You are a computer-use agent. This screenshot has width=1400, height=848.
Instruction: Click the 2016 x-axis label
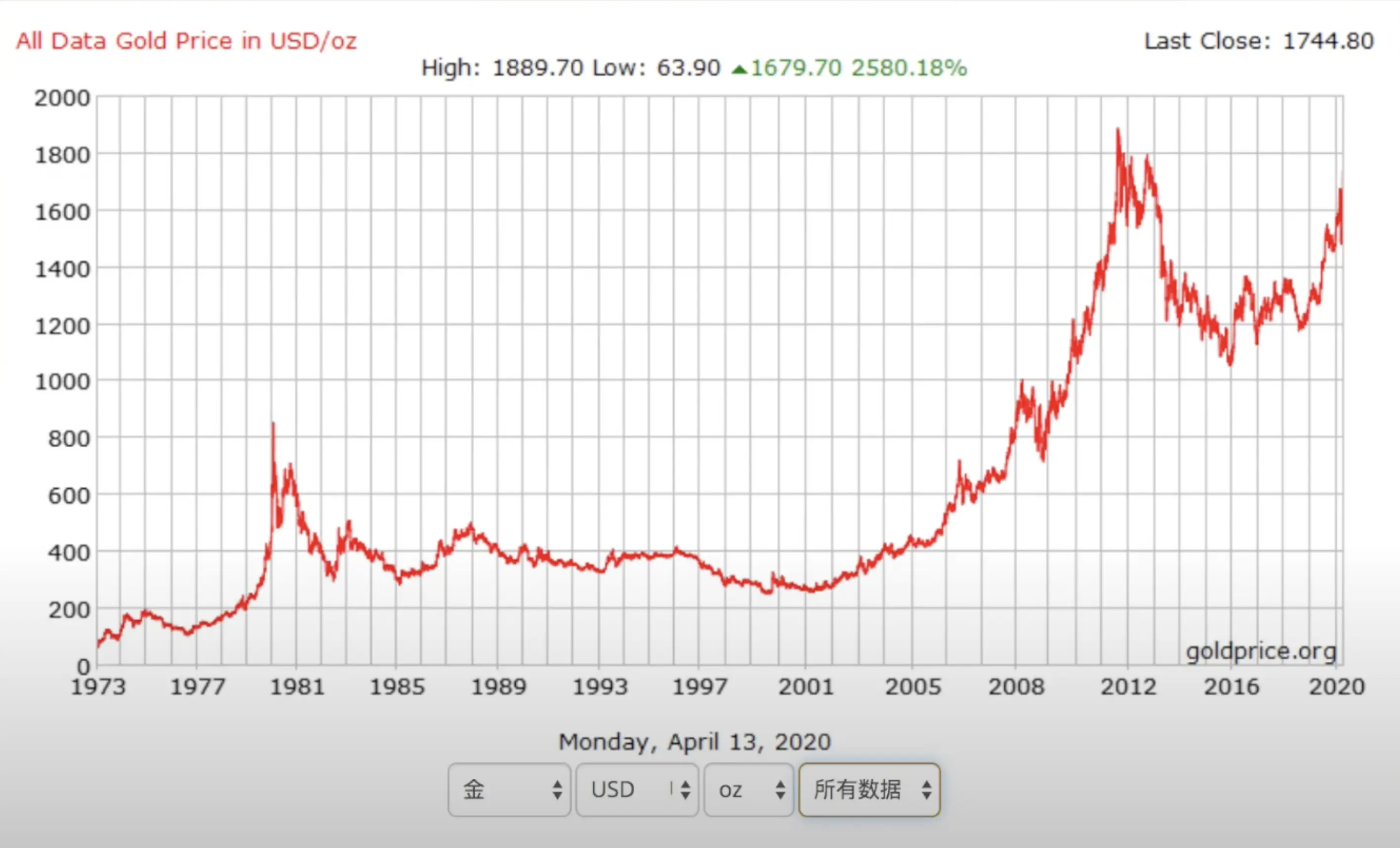1232,687
